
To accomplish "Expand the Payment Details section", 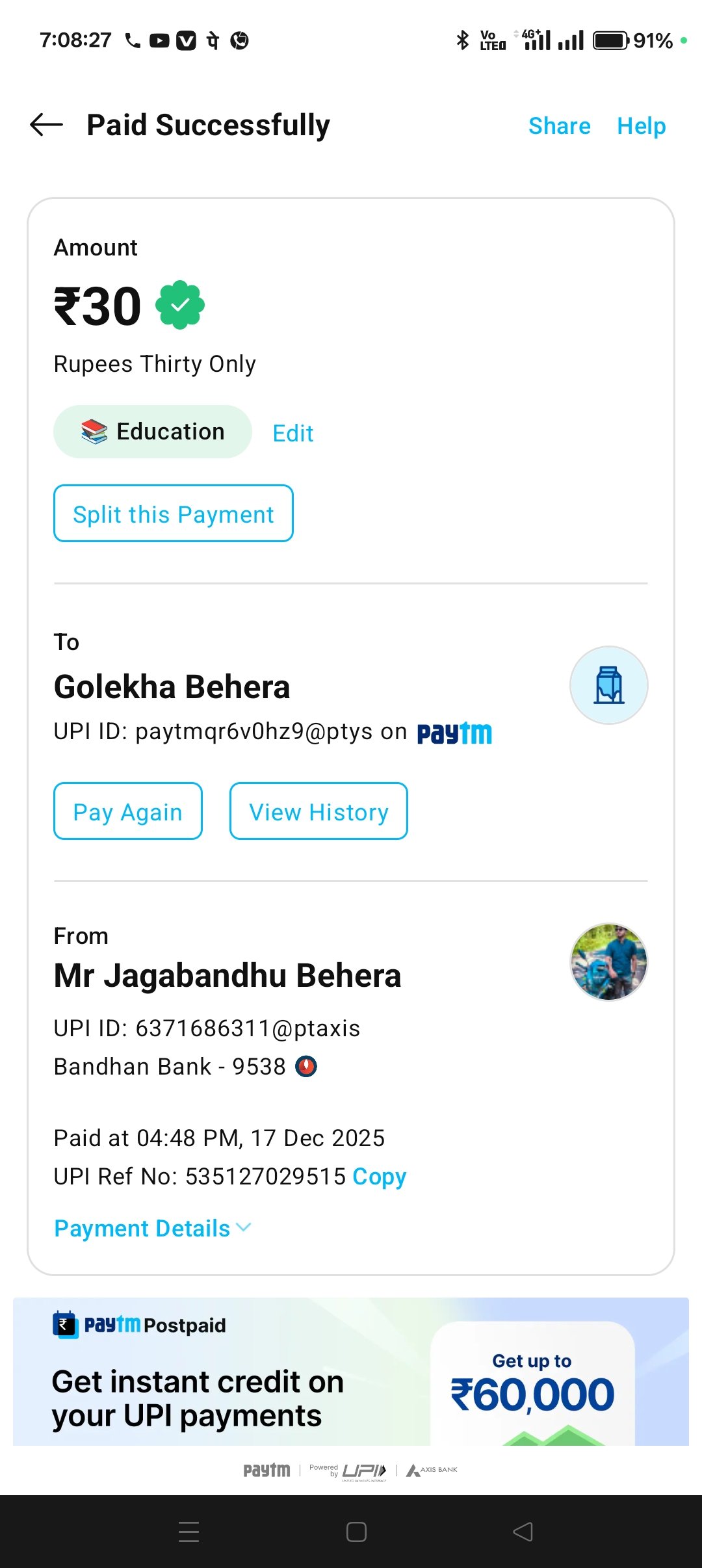I will click(153, 1228).
